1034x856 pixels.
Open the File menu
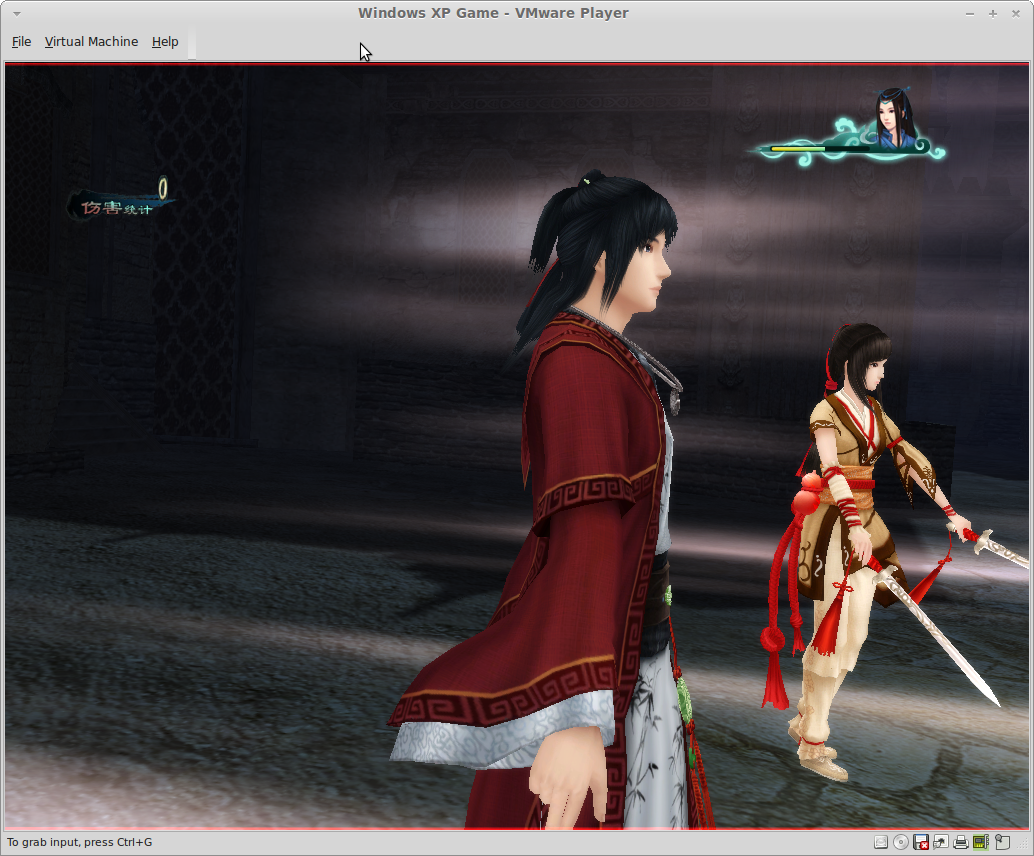click(x=21, y=42)
